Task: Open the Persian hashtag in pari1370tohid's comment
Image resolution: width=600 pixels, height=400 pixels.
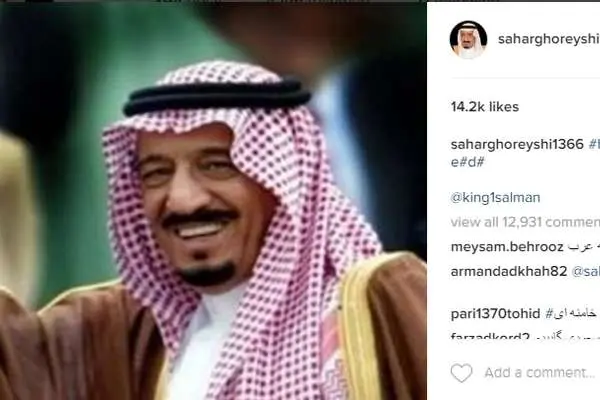Action: [572, 314]
